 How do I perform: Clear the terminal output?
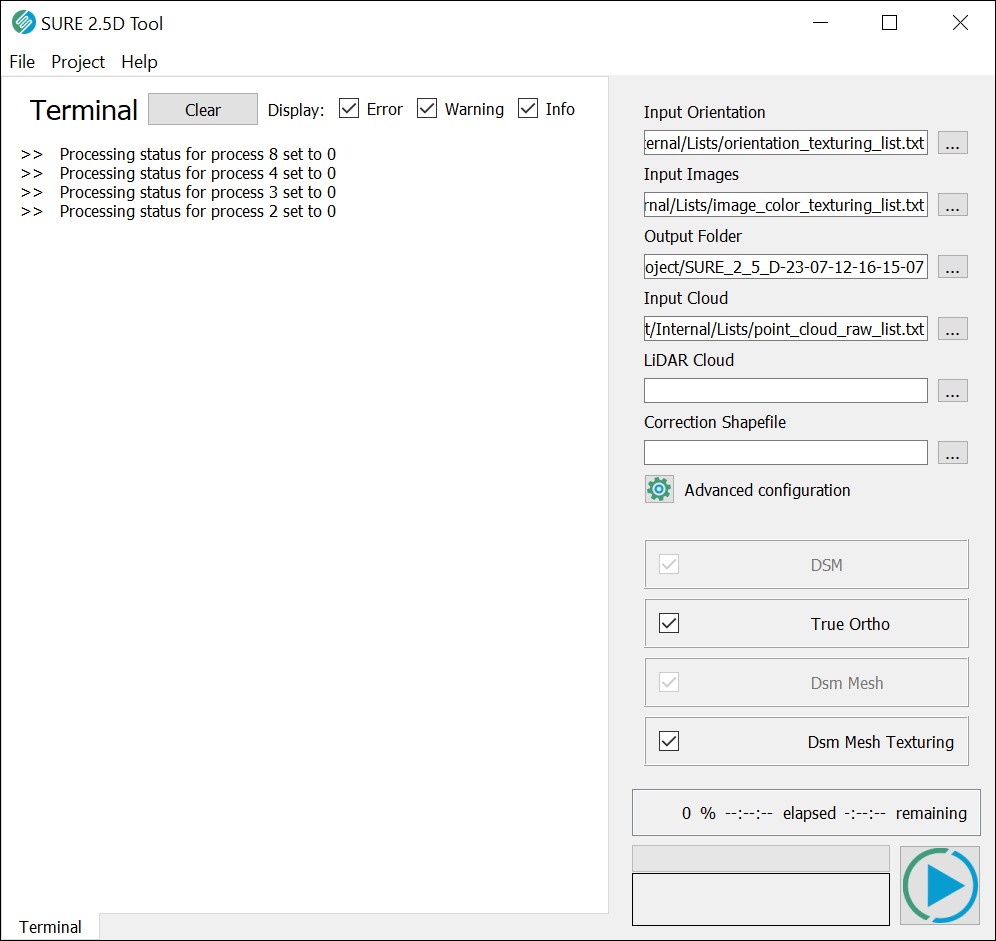(x=203, y=109)
